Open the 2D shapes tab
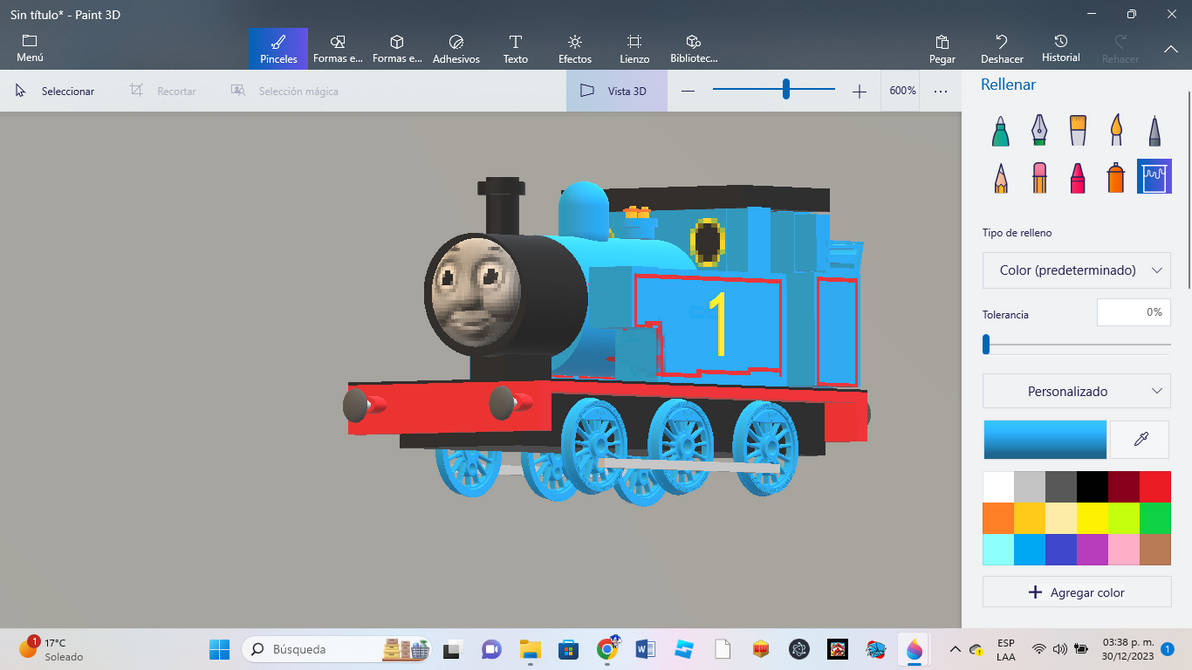 tap(338, 49)
